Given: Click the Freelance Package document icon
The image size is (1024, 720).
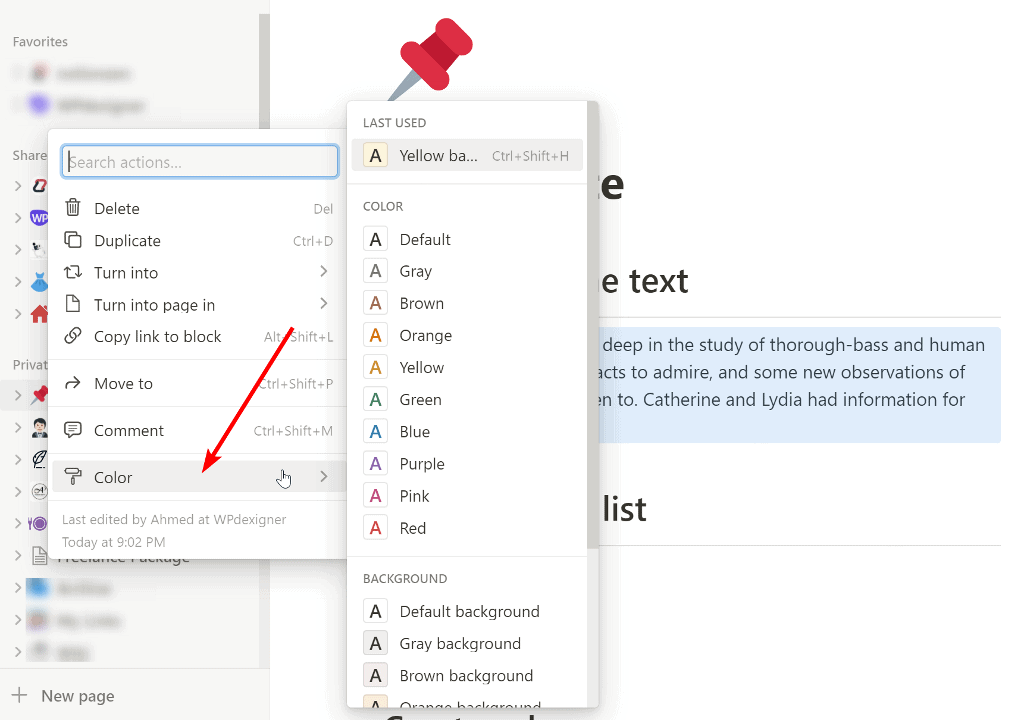Looking at the screenshot, I should coord(37,556).
